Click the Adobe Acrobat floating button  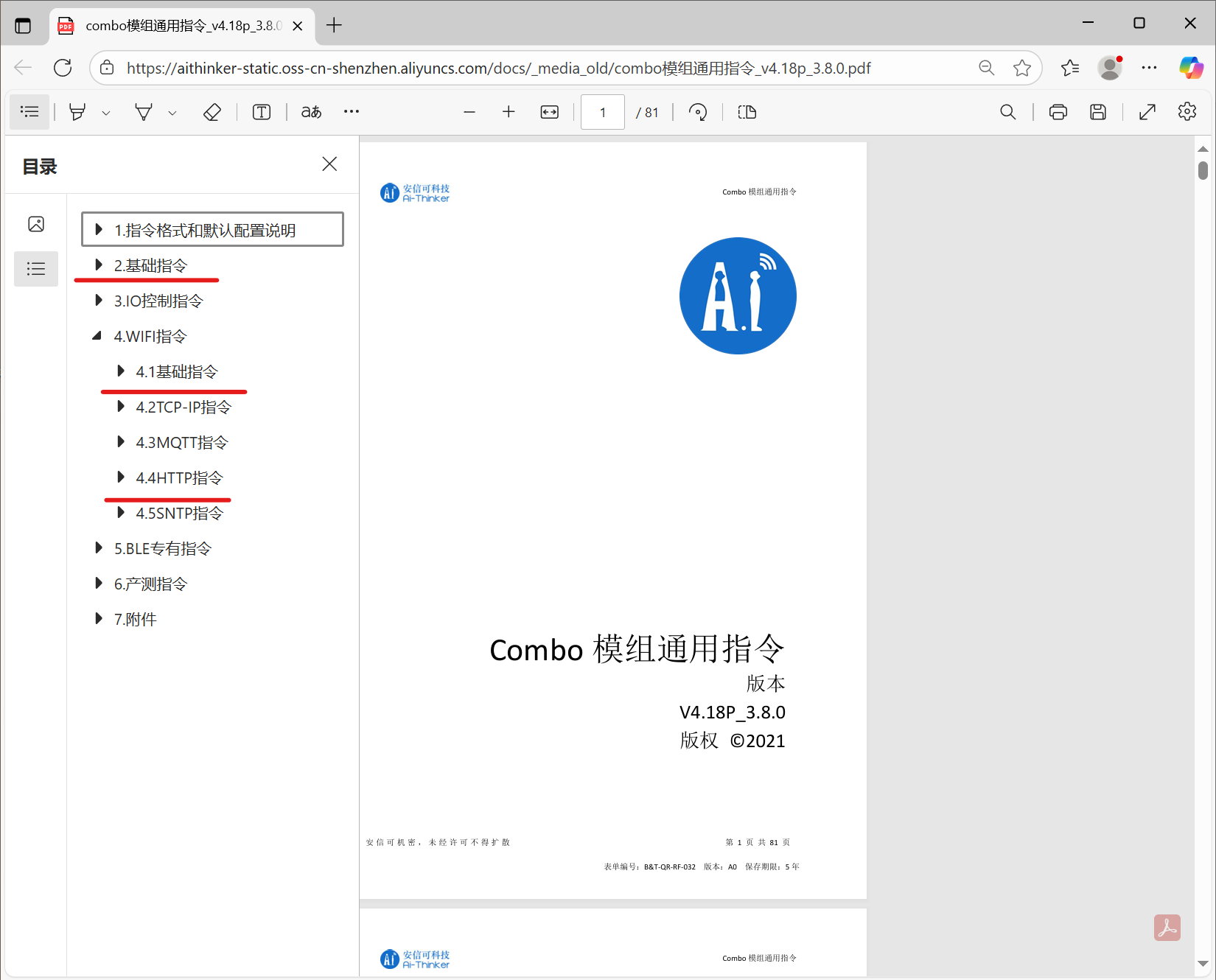(1167, 928)
